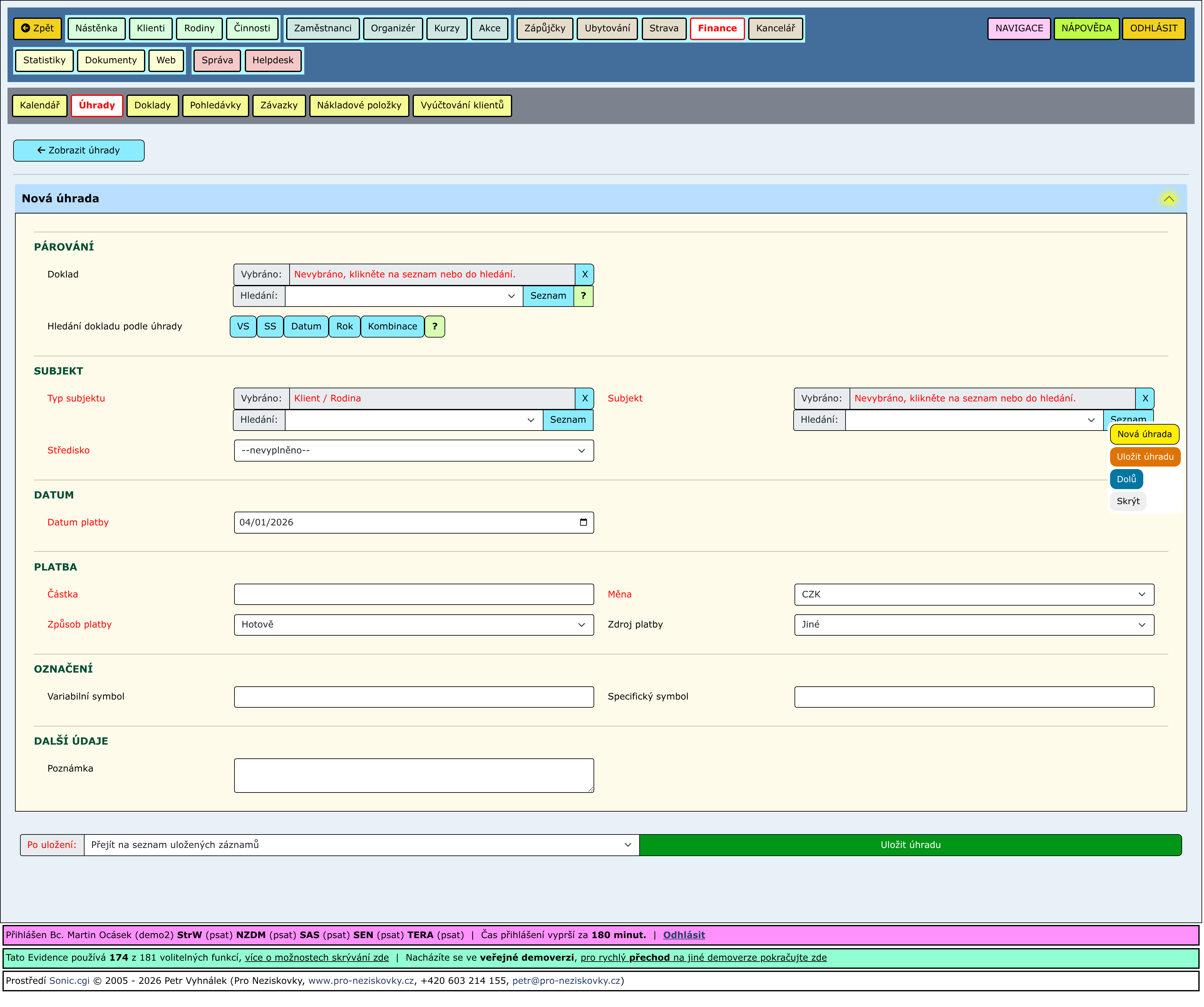Screen dimensions: 1204x1007
Task: Select Zdroj platby dropdown
Action: click(975, 625)
